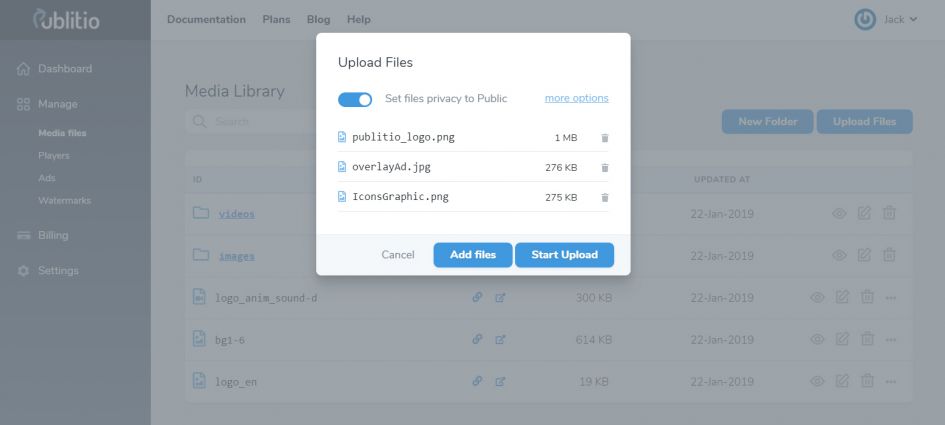Click the Add files button
Screen dimensions: 945x425
tap(472, 254)
